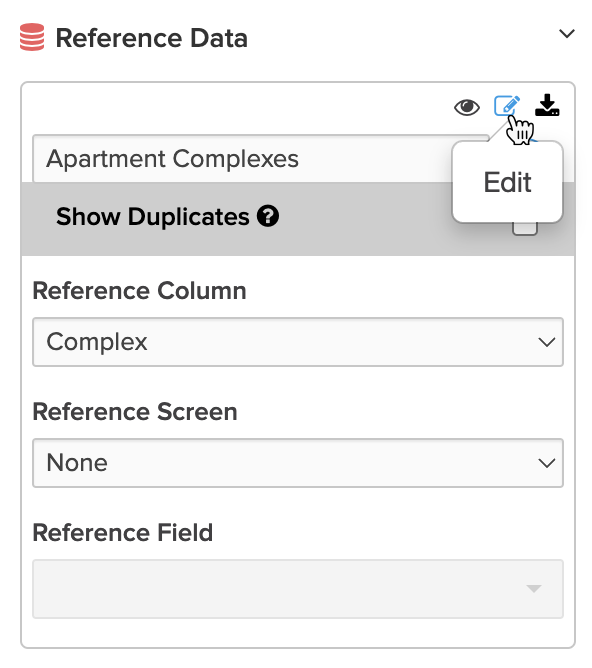Click the Reference Column dropdown arrow

click(x=546, y=342)
